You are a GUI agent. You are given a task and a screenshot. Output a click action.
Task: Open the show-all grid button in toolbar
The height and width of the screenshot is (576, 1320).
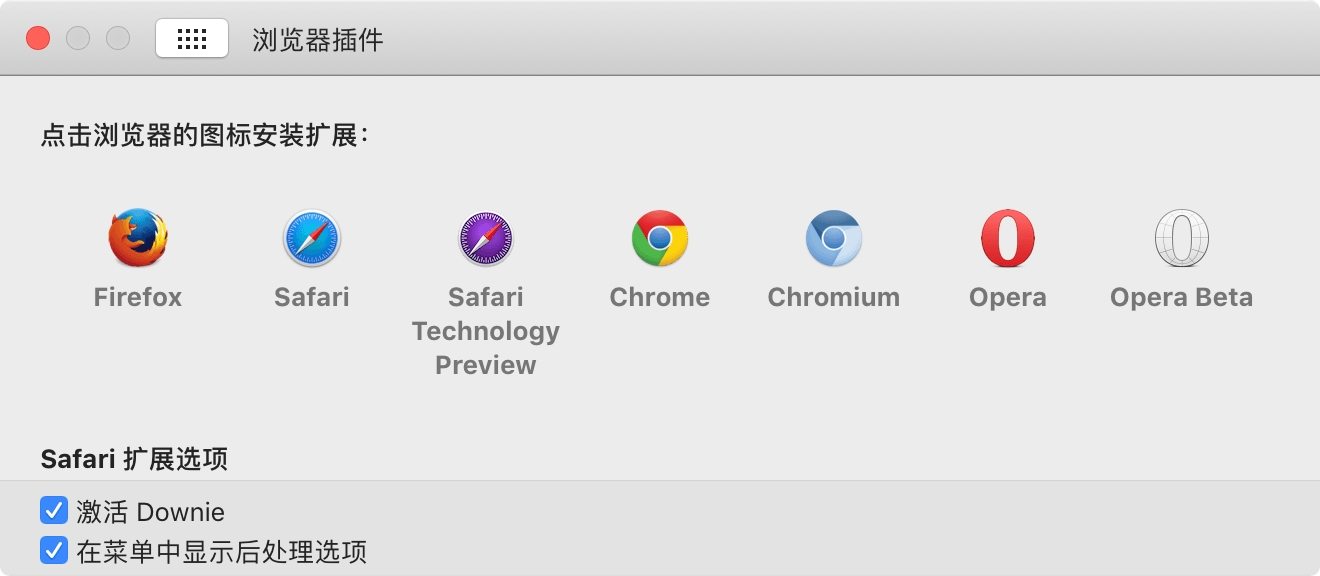click(x=192, y=39)
